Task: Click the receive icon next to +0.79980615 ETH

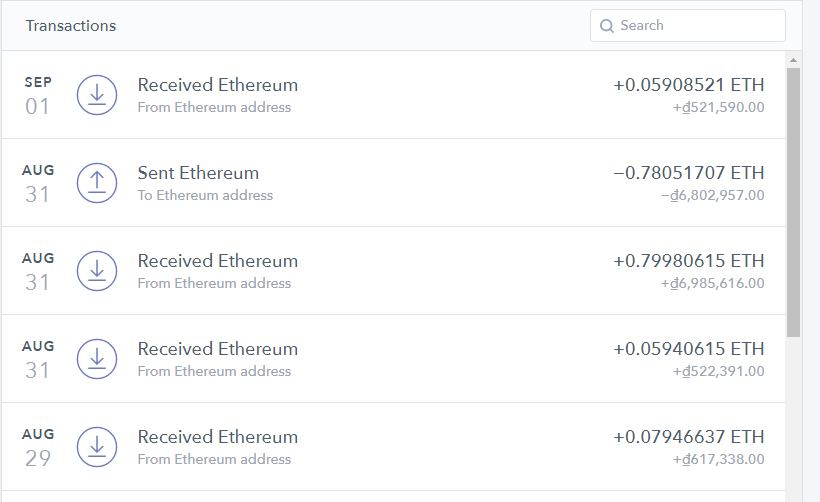Action: pyautogui.click(x=97, y=270)
